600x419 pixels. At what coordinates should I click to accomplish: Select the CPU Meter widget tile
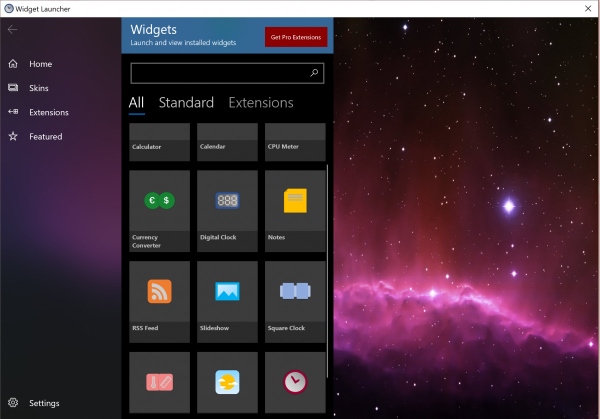pyautogui.click(x=295, y=141)
